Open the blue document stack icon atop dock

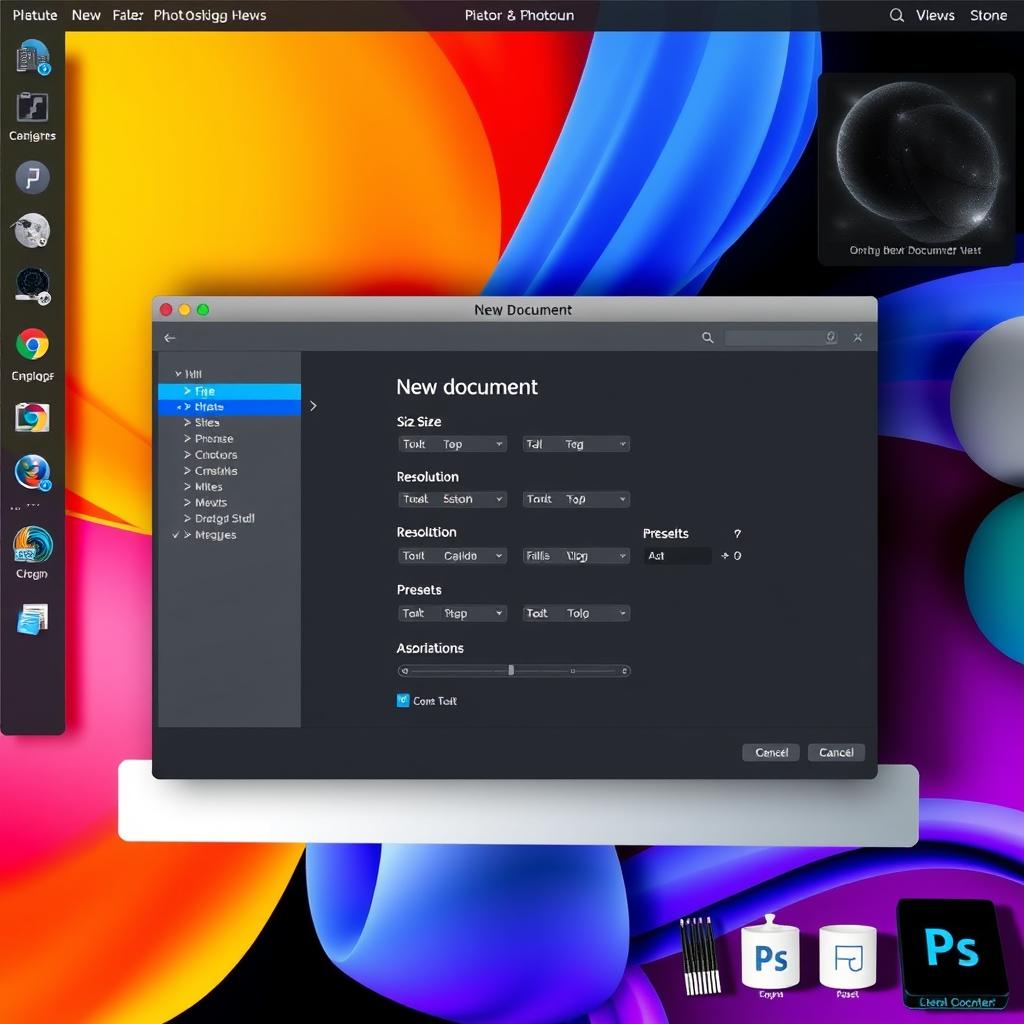[33, 56]
